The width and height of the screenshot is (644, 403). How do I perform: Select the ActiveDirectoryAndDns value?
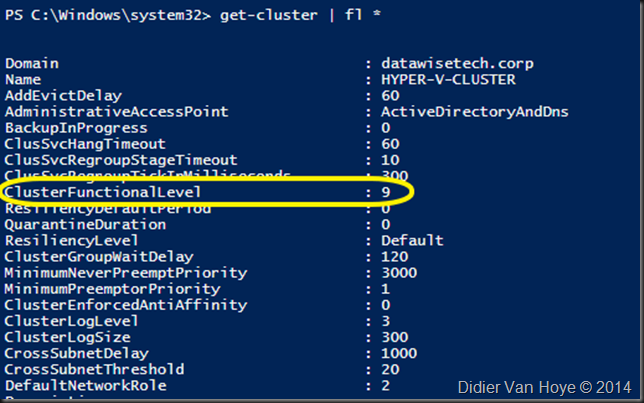(475, 112)
